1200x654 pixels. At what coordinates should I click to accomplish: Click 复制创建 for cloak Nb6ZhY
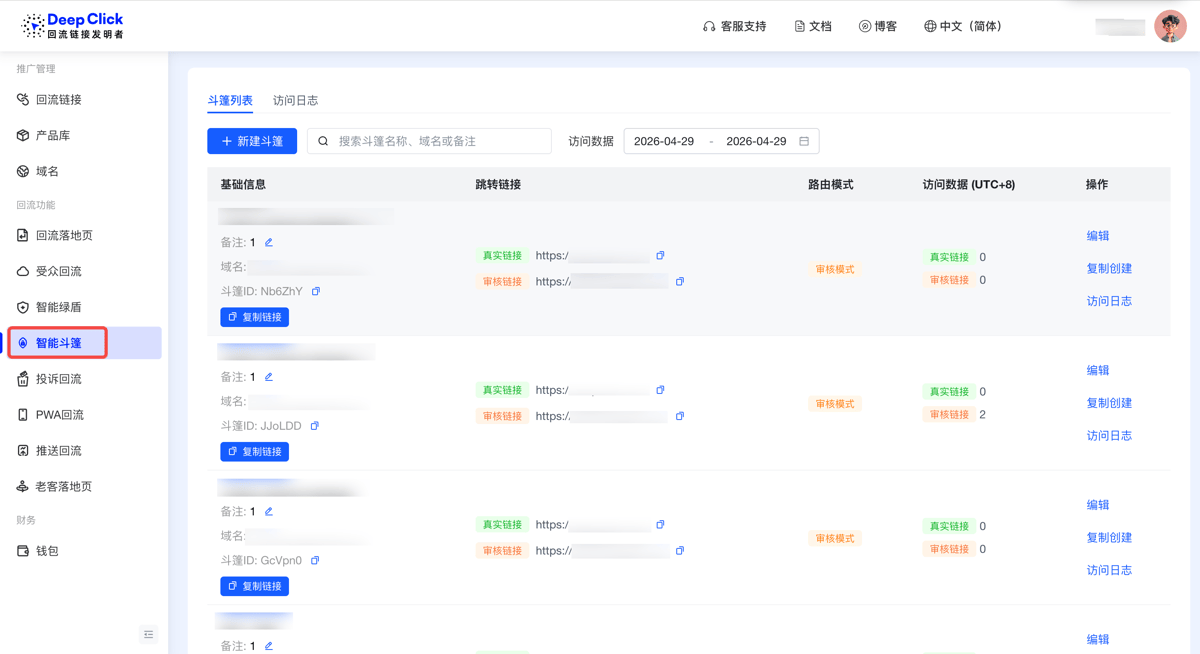point(1109,268)
